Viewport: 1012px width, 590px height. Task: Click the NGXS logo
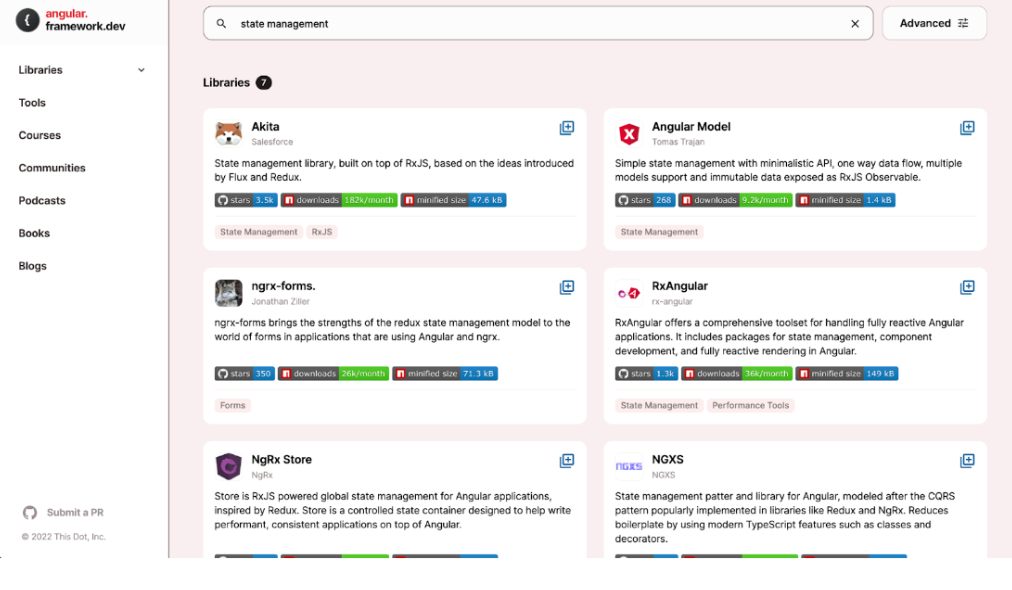[629, 466]
